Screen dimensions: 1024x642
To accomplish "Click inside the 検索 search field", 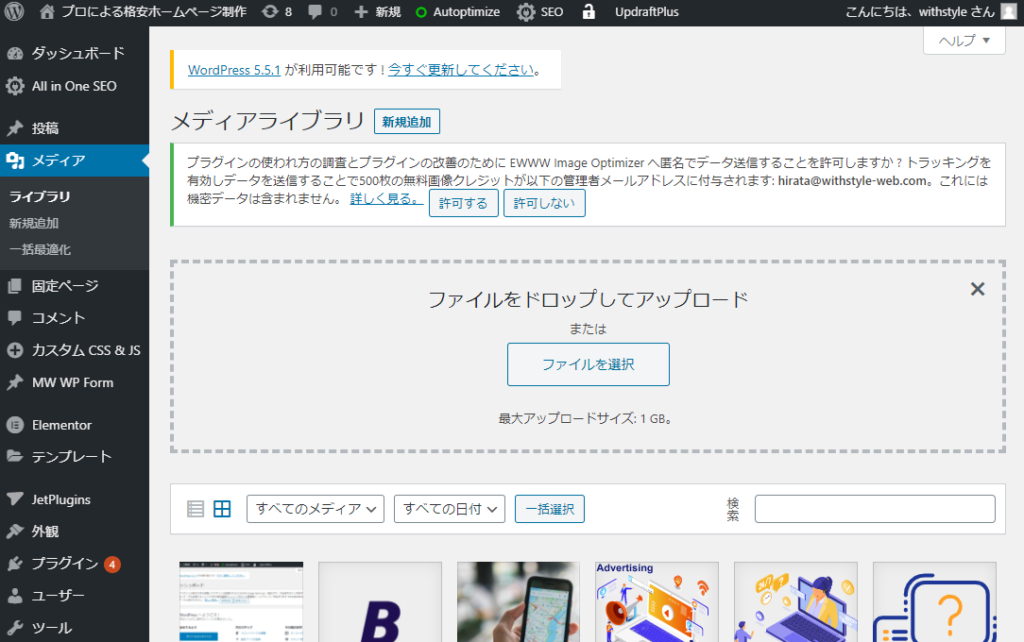I will tap(874, 509).
